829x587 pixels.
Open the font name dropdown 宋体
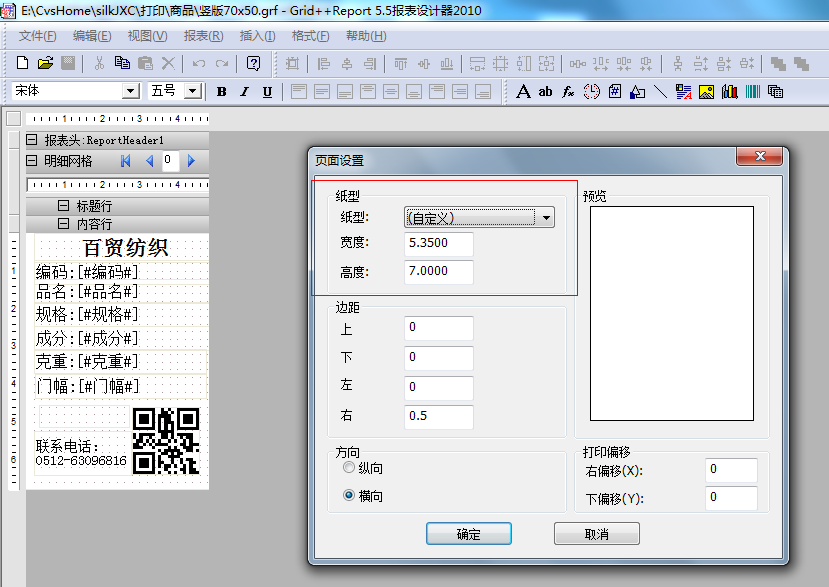click(130, 91)
